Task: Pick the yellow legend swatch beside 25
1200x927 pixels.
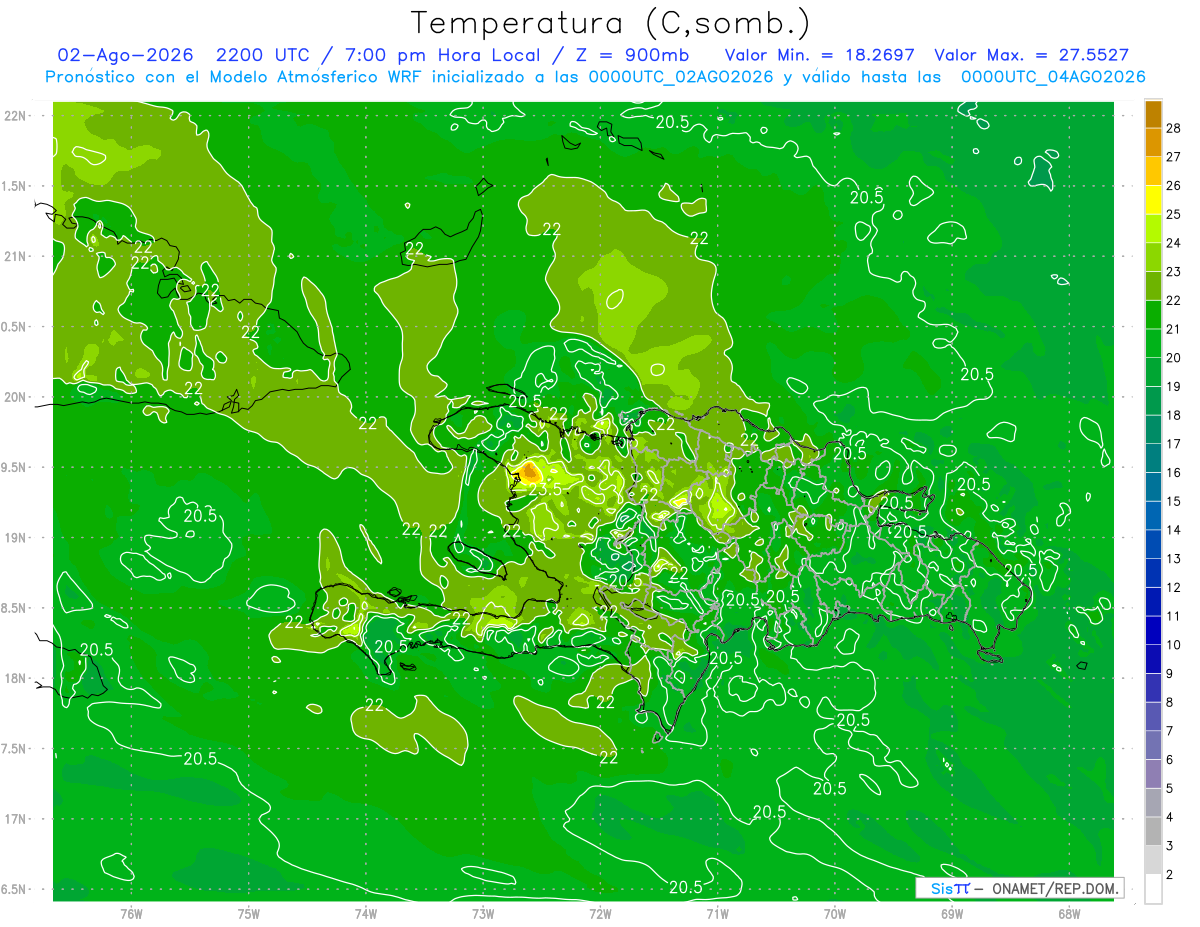Action: pos(1153,200)
